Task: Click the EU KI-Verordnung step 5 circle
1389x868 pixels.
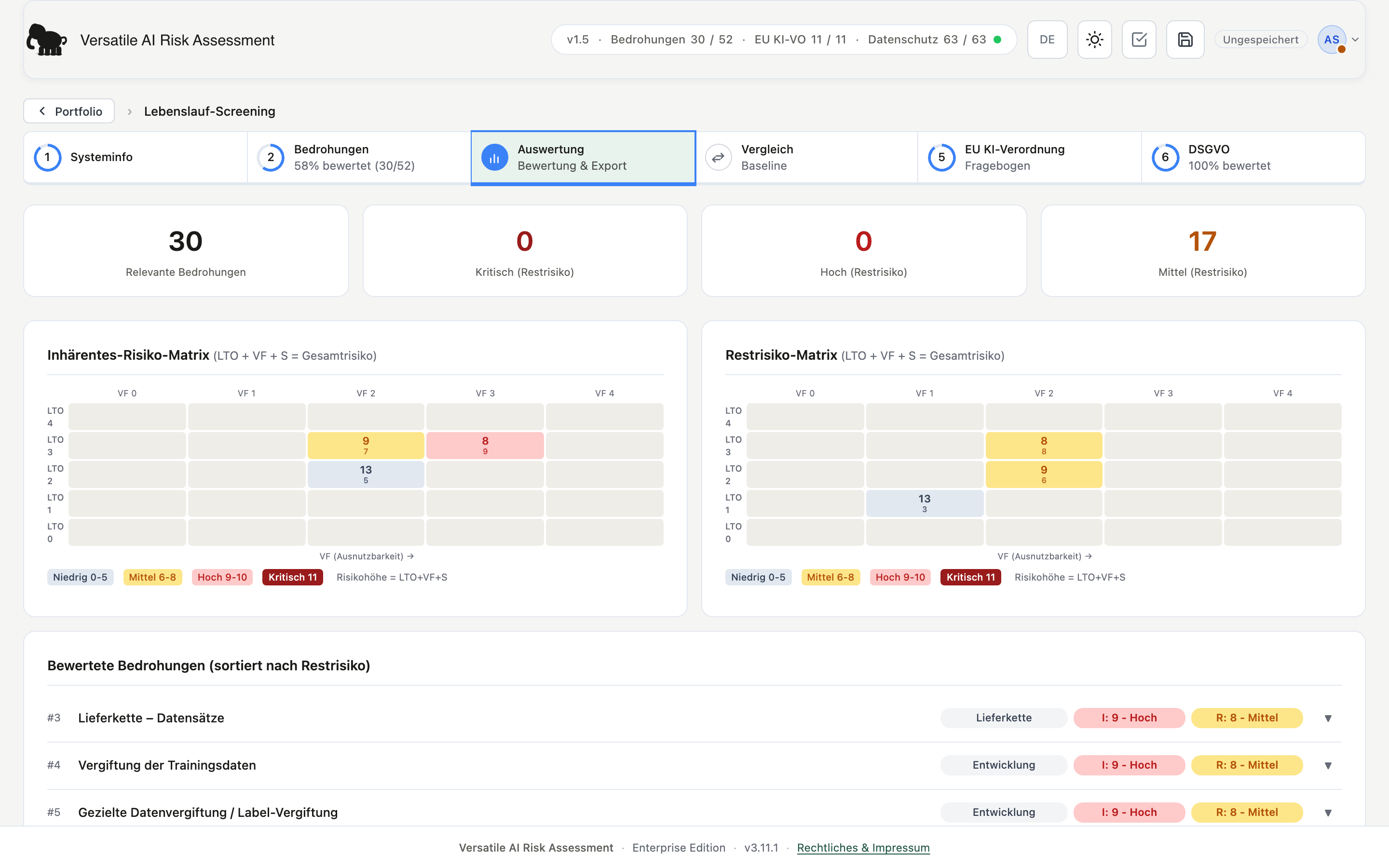Action: click(x=942, y=157)
